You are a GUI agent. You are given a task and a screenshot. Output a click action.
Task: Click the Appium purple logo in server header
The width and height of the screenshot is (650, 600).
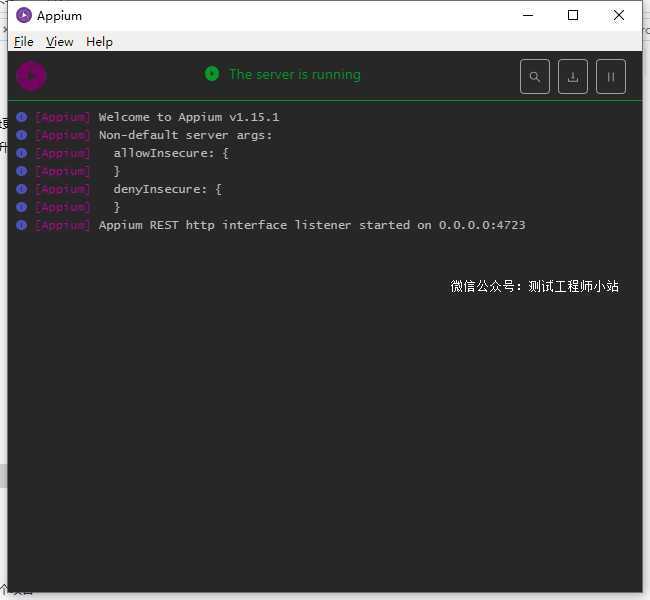(31, 76)
